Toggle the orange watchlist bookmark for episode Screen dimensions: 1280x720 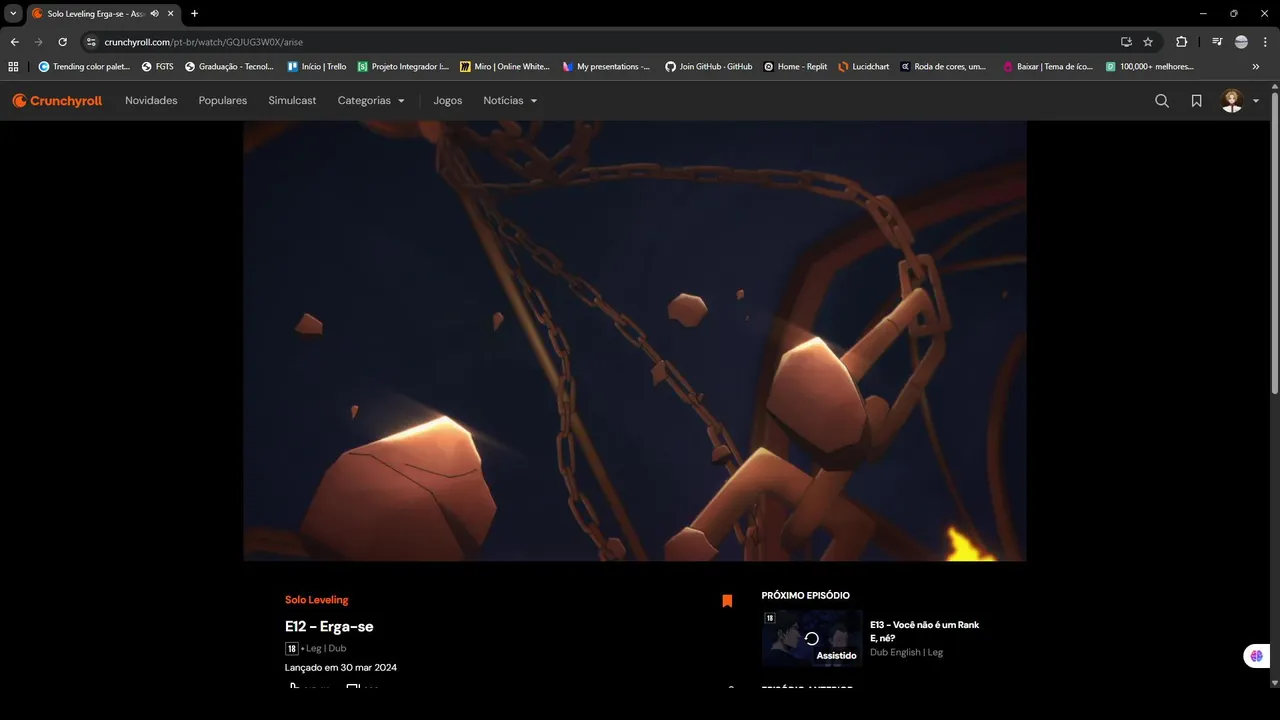(727, 601)
